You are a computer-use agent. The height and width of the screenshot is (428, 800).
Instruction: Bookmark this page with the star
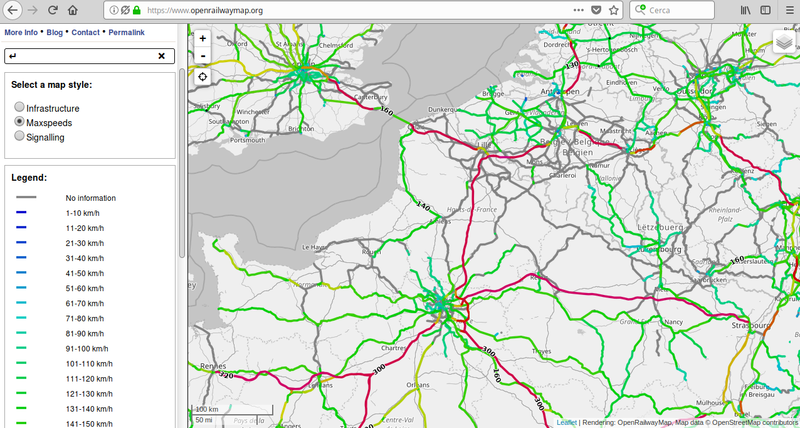coord(615,9)
